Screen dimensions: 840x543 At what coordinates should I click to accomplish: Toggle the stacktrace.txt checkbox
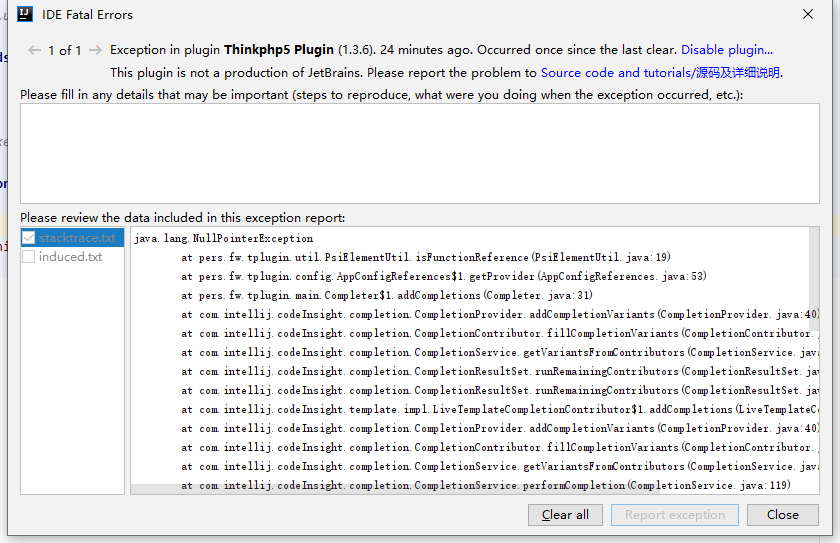click(29, 238)
